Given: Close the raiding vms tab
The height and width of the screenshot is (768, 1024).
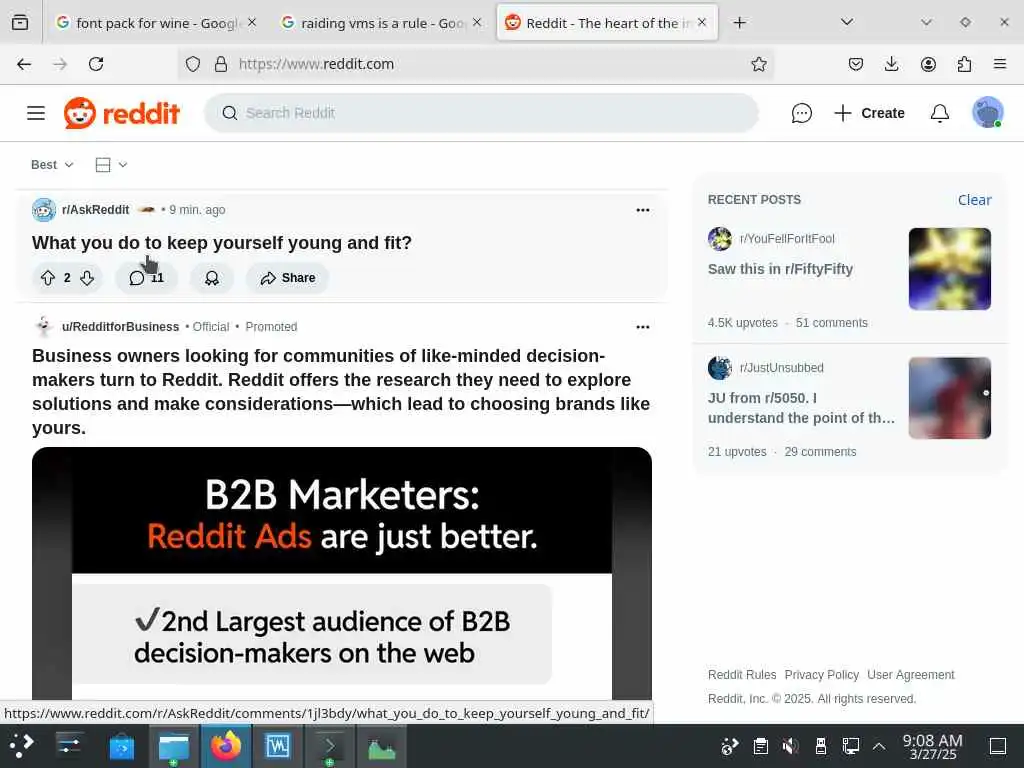Looking at the screenshot, I should point(477,23).
